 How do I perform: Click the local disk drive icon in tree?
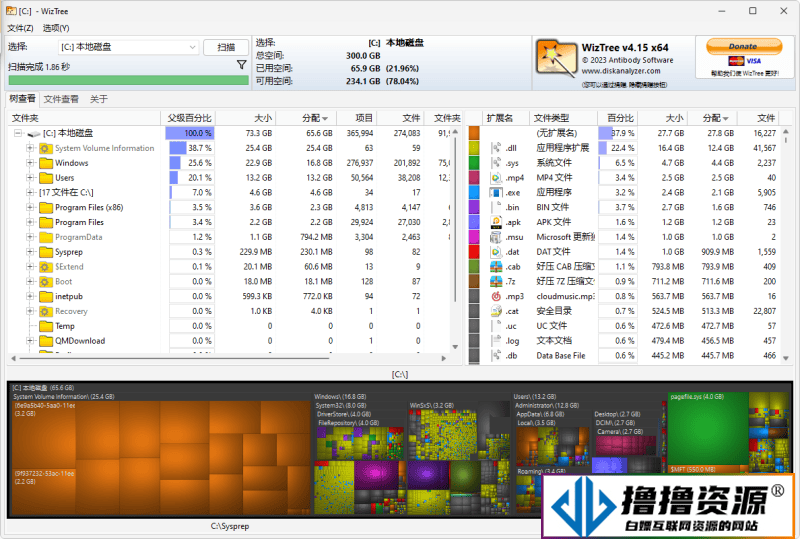click(x=34, y=133)
